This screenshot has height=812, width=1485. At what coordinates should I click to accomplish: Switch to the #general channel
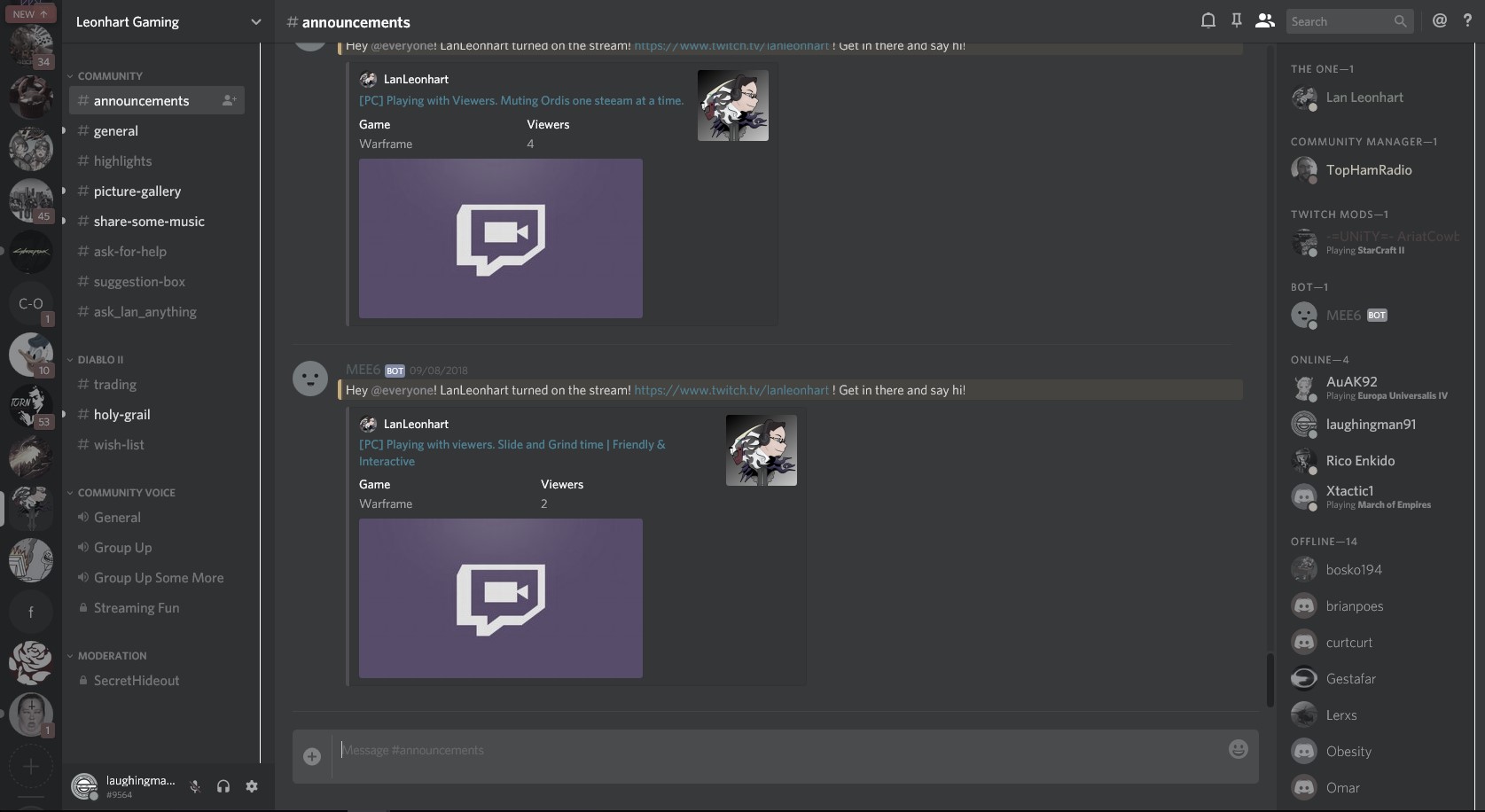(116, 130)
